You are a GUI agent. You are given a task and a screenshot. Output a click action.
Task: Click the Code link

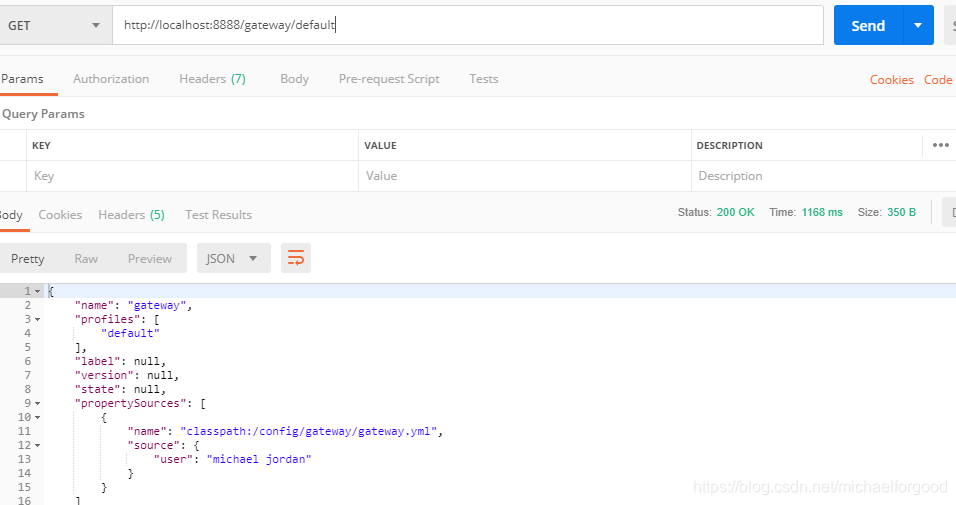(938, 80)
